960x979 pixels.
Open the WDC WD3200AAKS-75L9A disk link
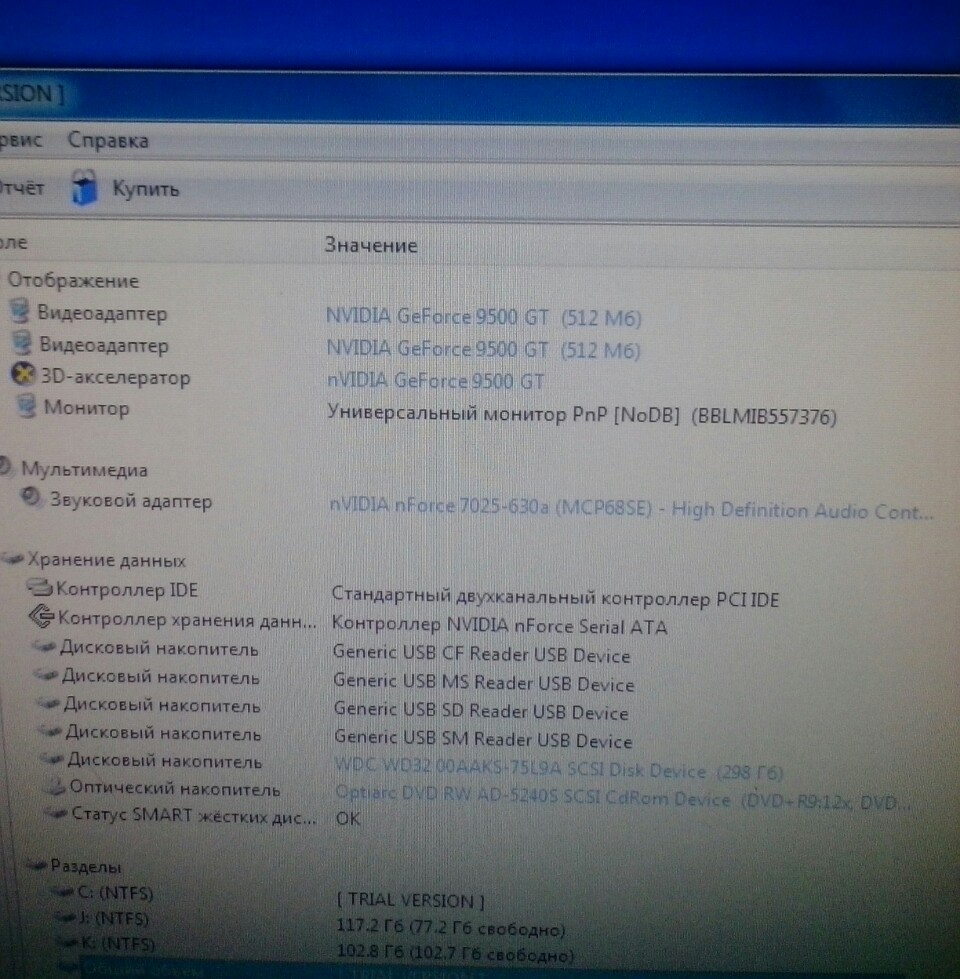[x=559, y=769]
